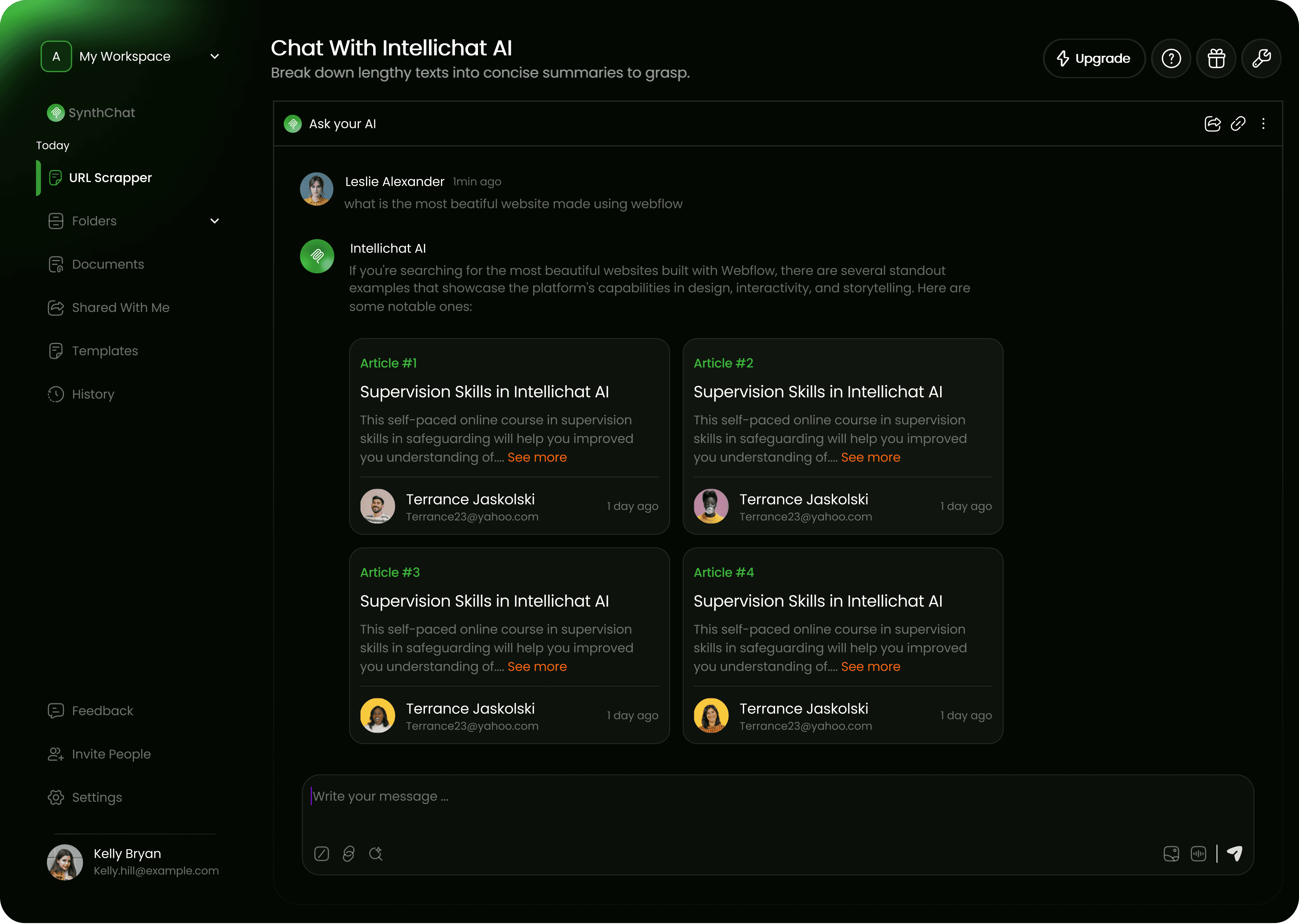
Task: Copy chat link with the link icon
Action: [1238, 124]
